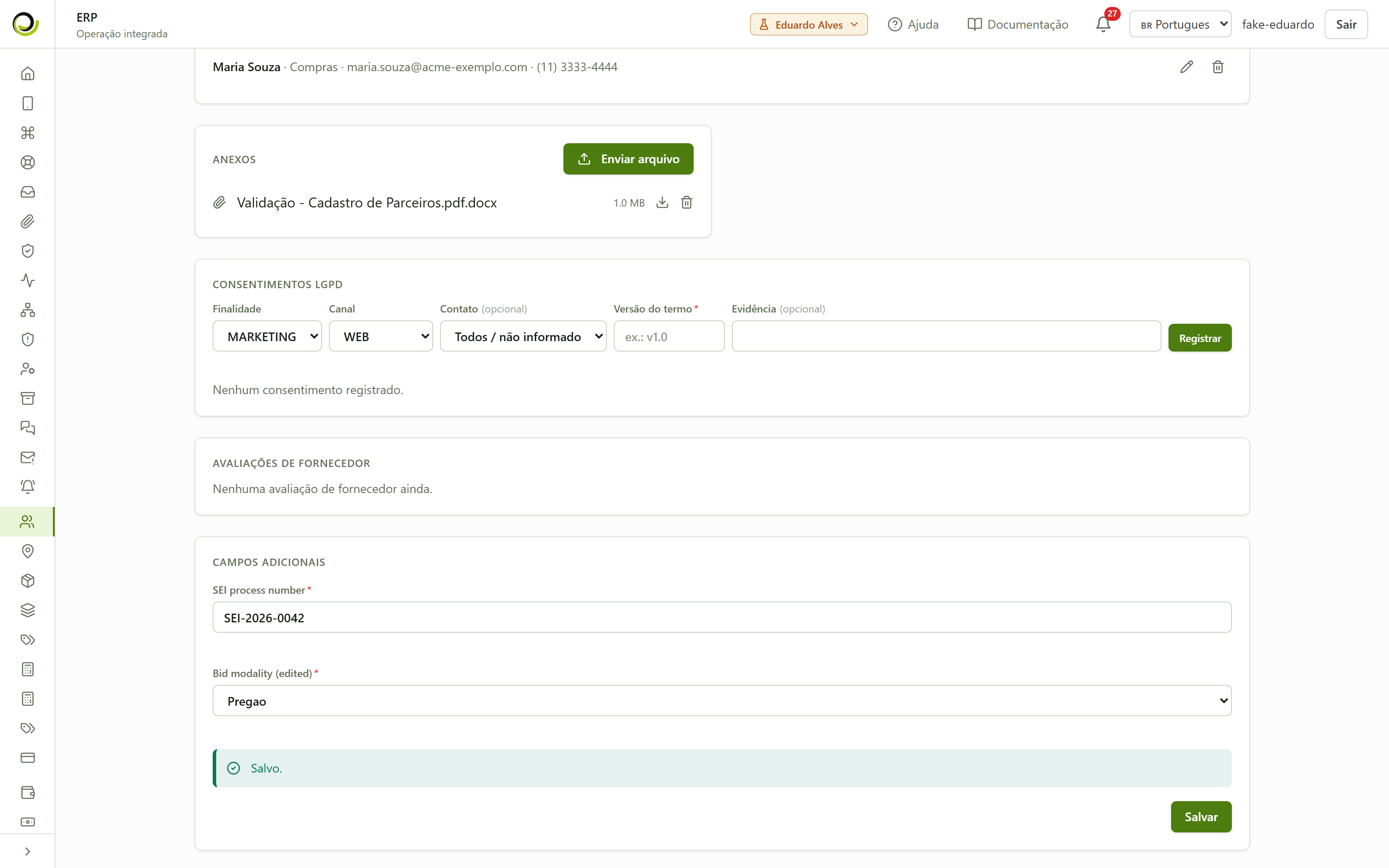
Task: Open the Canal dropdown showing WEB
Action: click(x=381, y=336)
